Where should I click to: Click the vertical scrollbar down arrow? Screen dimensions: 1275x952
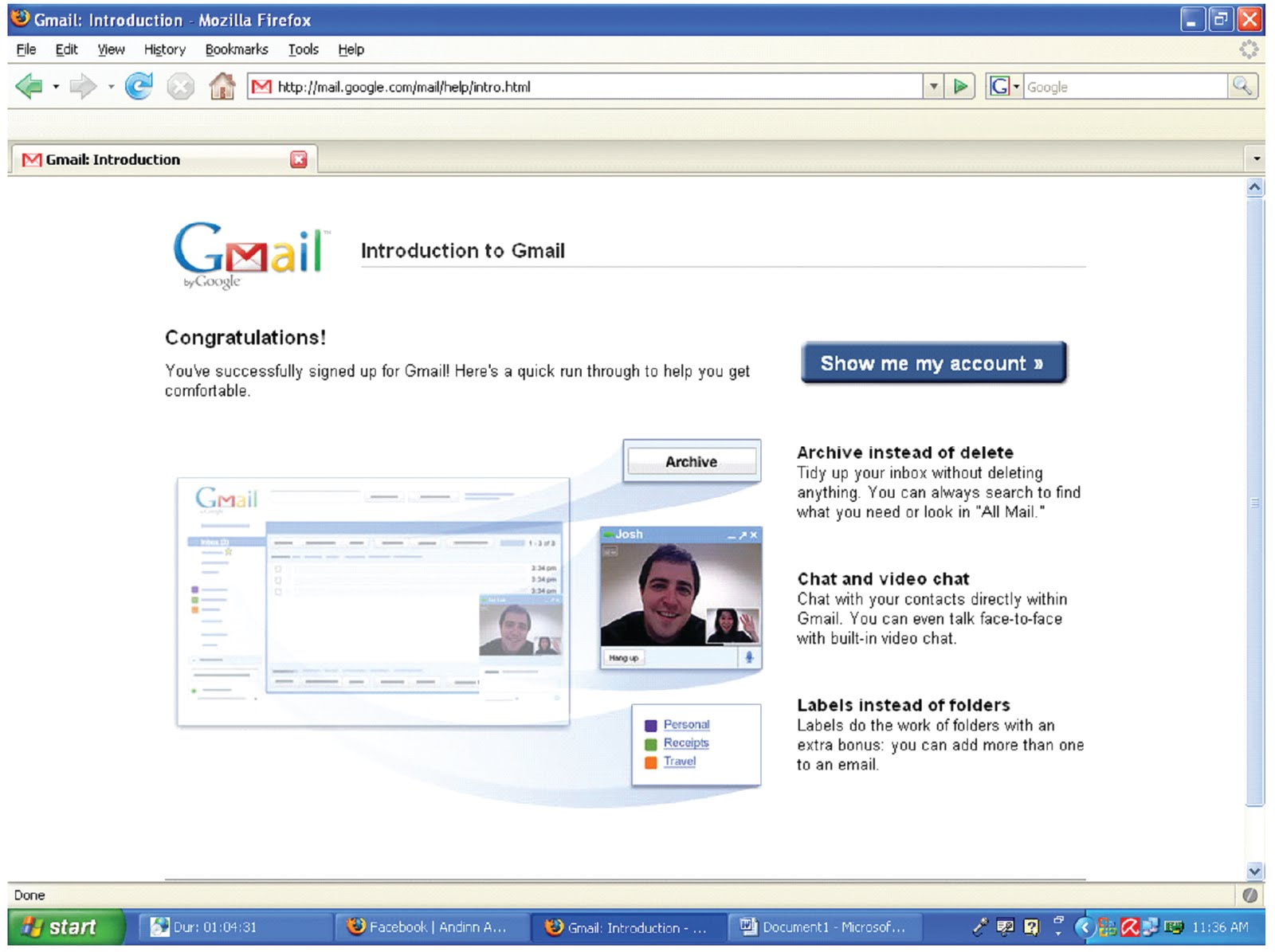(1254, 871)
